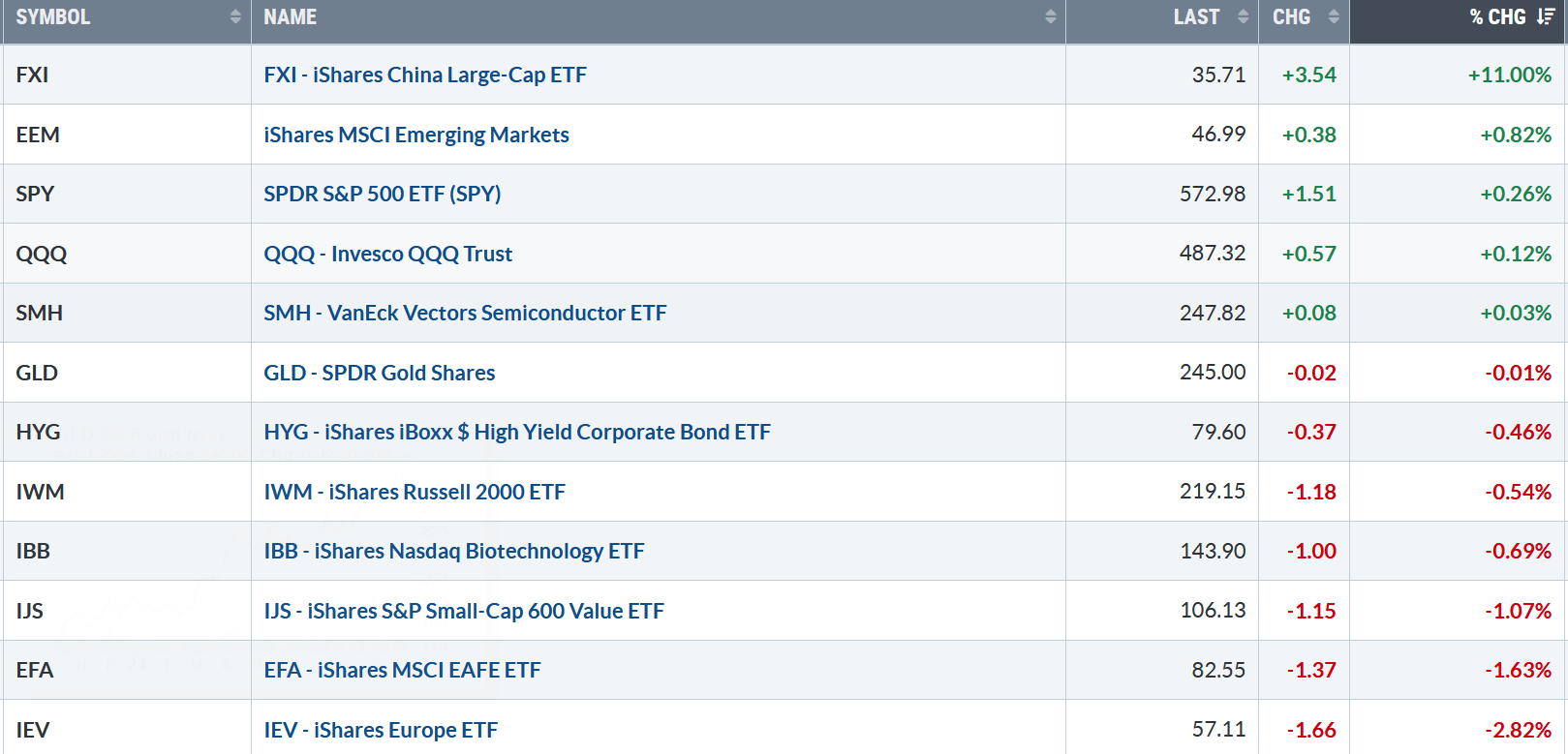Open IBB - iShares Nasdaq Biotechnology ETF link
1568x754 pixels.
454,551
